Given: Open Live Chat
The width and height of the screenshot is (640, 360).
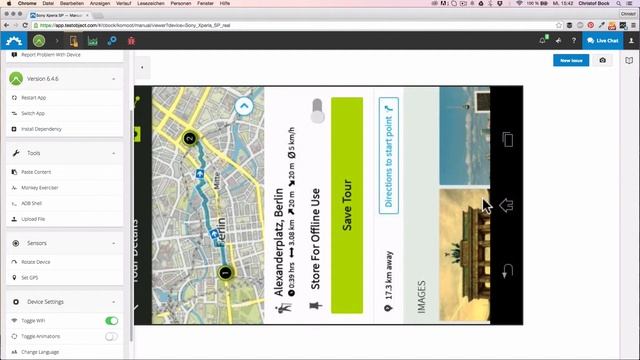Looking at the screenshot, I should pos(602,41).
